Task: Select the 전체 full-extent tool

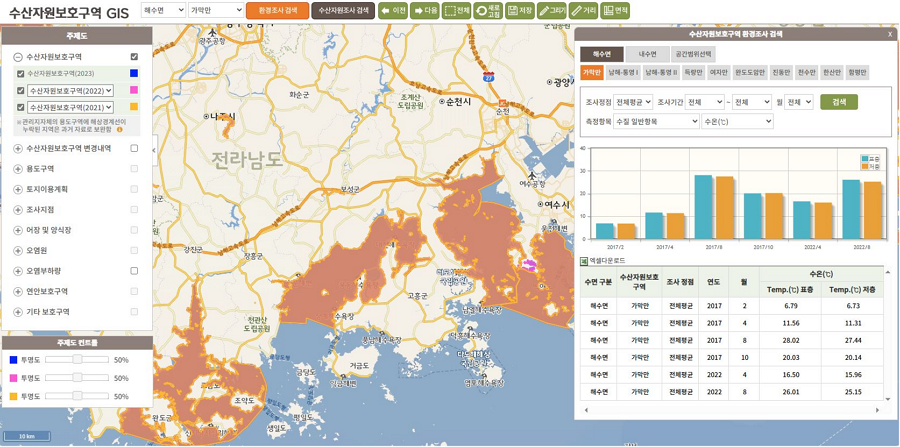Action: click(x=457, y=10)
